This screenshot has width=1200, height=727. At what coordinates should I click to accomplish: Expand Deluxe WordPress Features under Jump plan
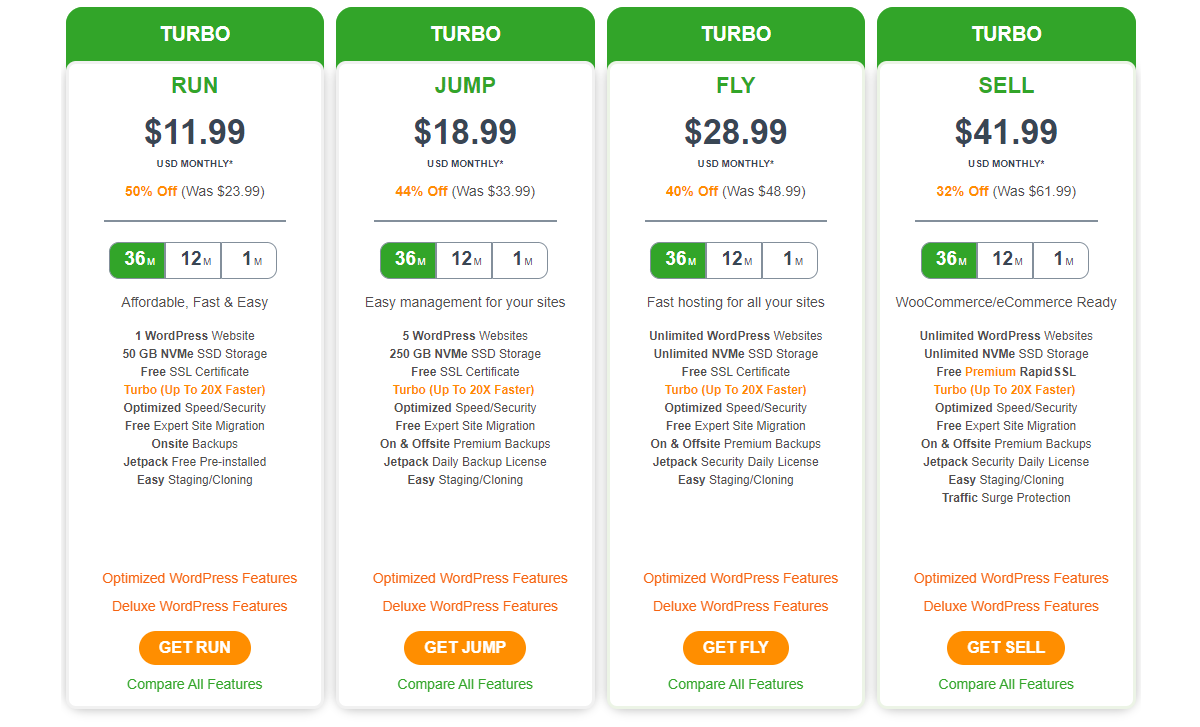[x=470, y=606]
